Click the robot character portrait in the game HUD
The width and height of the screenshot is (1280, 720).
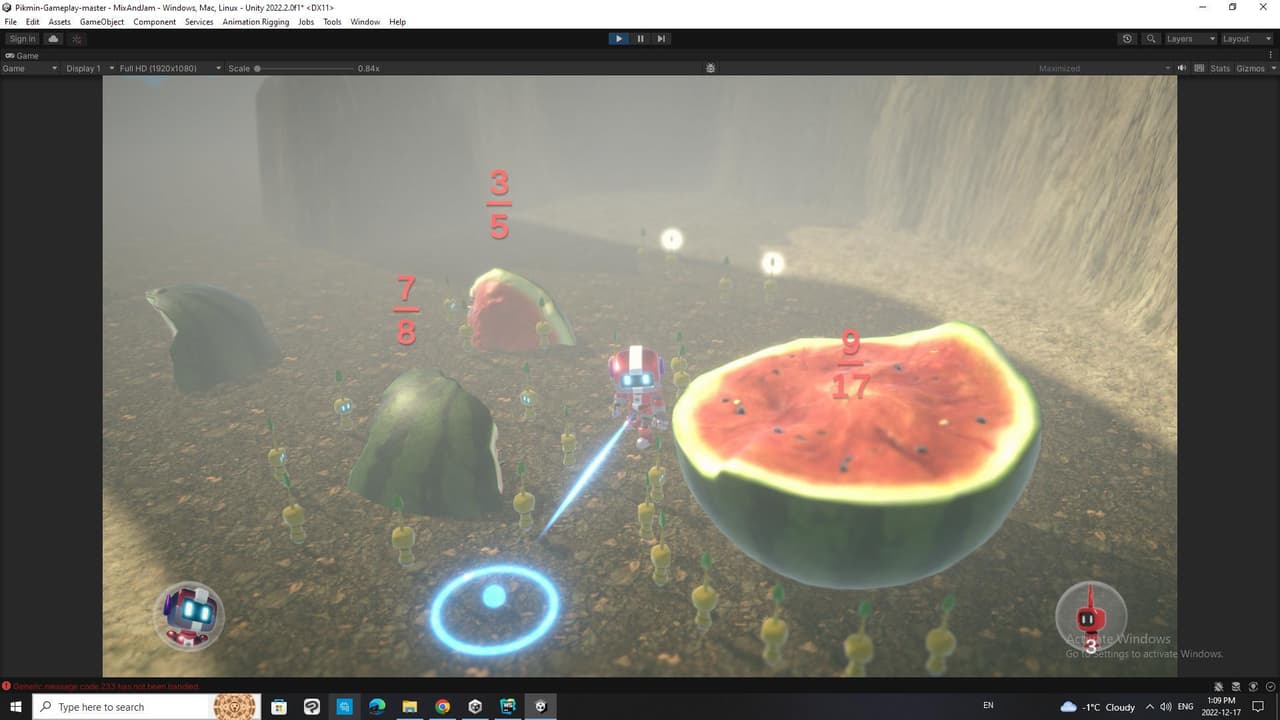(189, 615)
